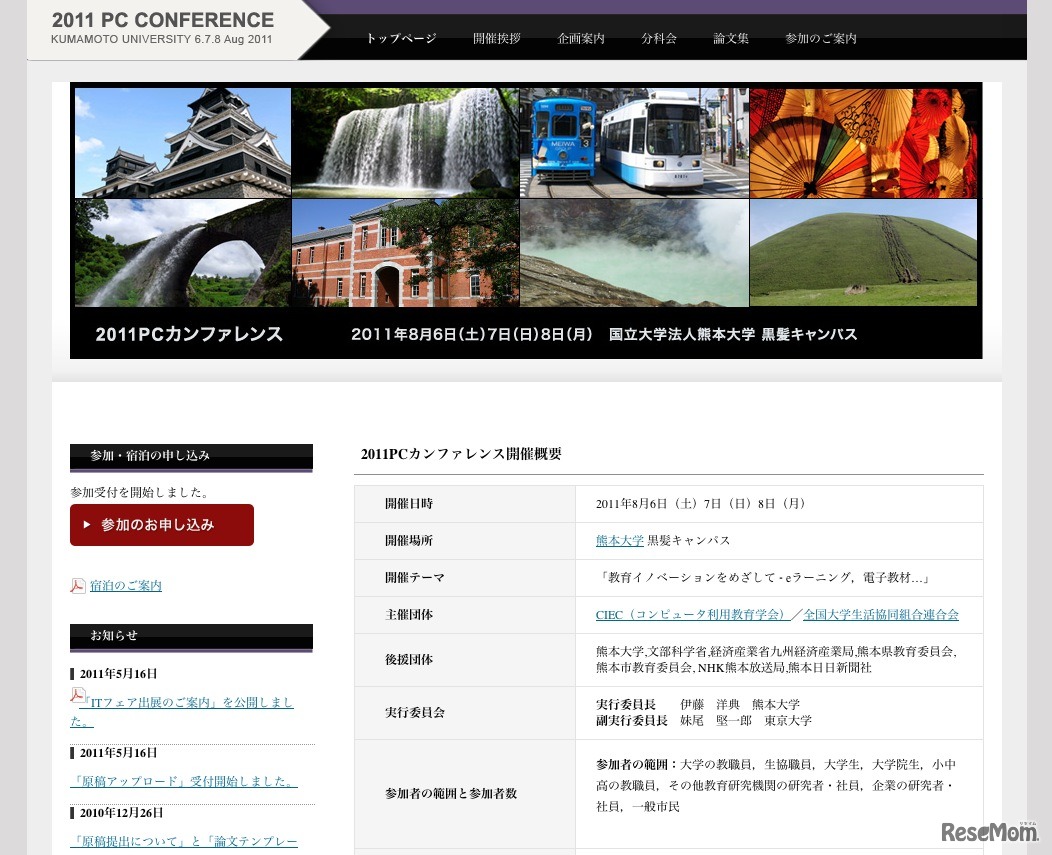This screenshot has width=1052, height=855.
Task: Select the waterfall photo in the banner
Action: pos(405,142)
